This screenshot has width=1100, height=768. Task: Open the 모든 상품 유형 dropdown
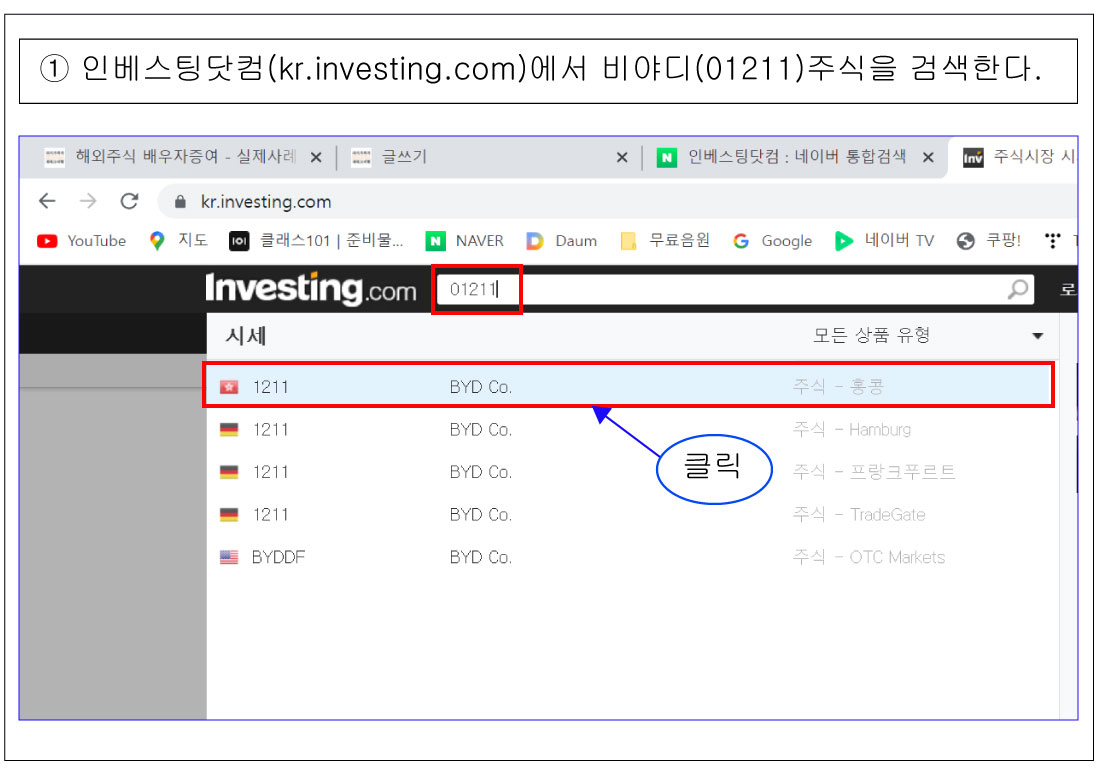point(928,335)
